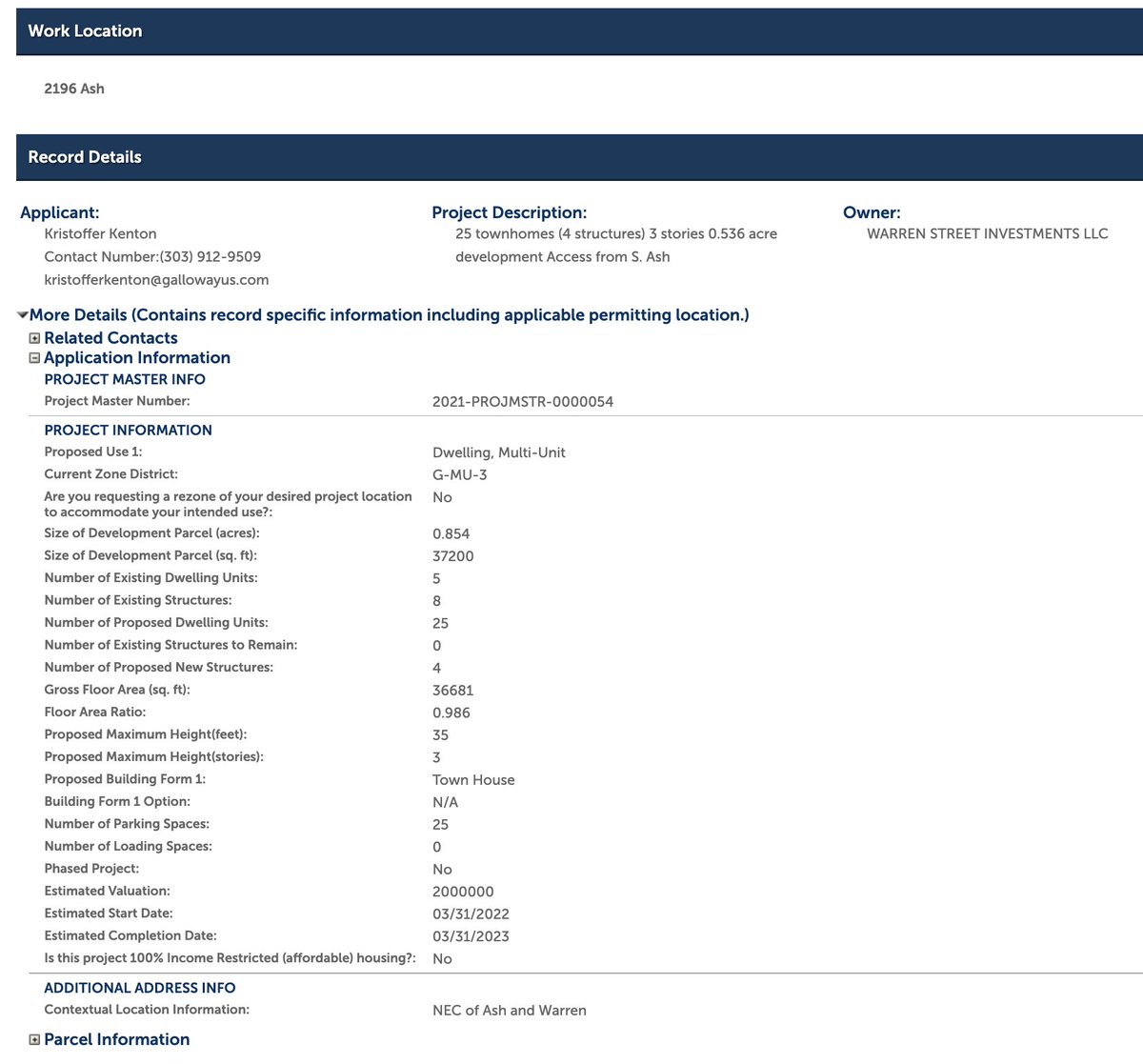Click the Proposed Maximum Height(feet) value 35
The height and width of the screenshot is (1064, 1143).
click(440, 735)
